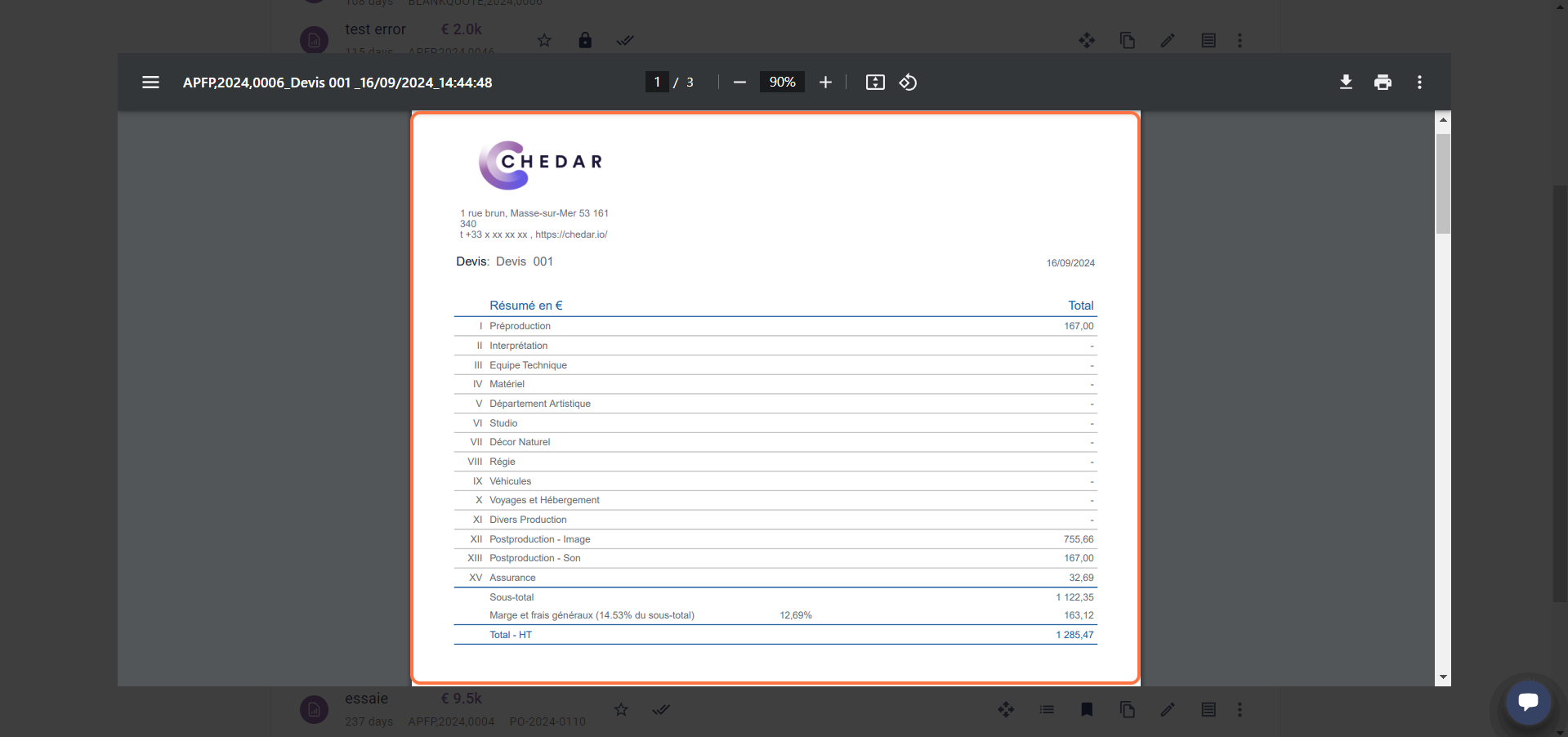Click move icon on essaie row
This screenshot has height=737, width=1568.
(1006, 709)
